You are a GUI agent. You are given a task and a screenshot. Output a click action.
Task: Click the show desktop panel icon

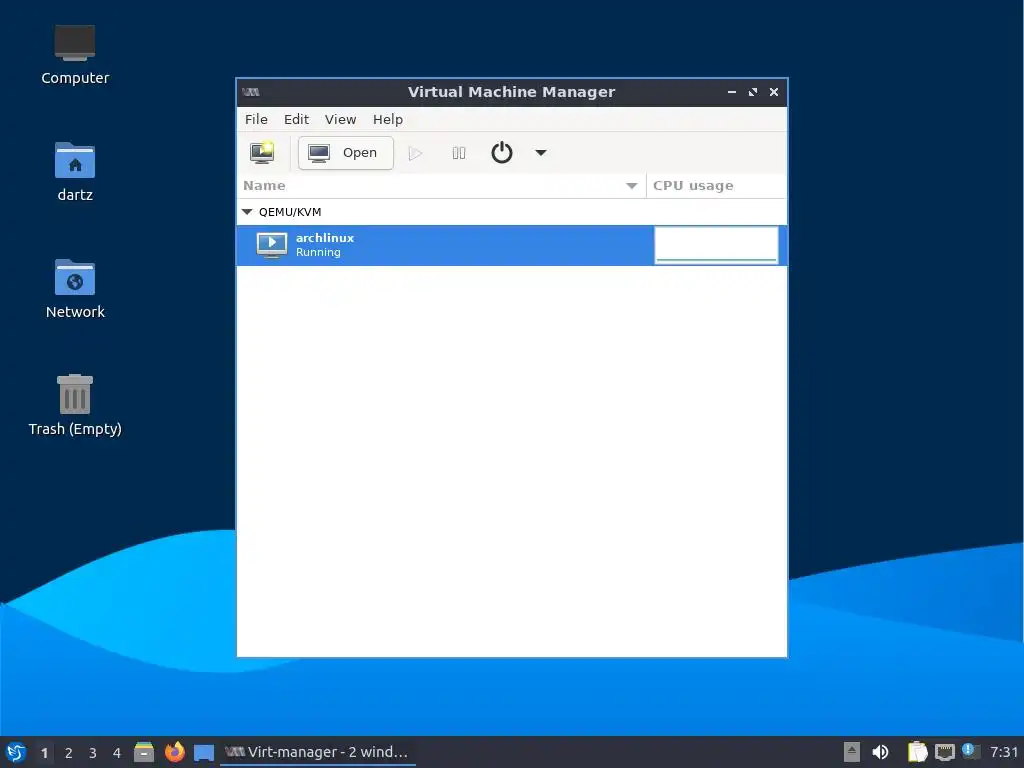pos(204,752)
